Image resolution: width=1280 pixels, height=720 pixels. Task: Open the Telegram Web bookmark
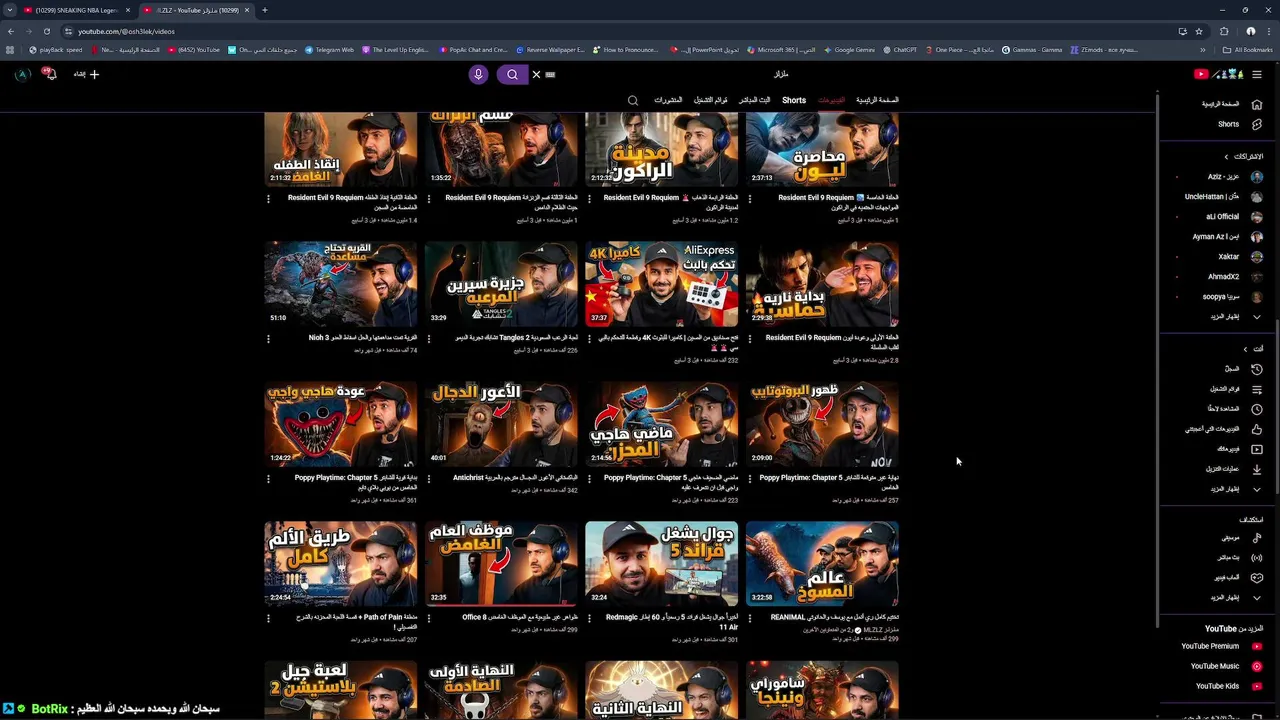(329, 50)
